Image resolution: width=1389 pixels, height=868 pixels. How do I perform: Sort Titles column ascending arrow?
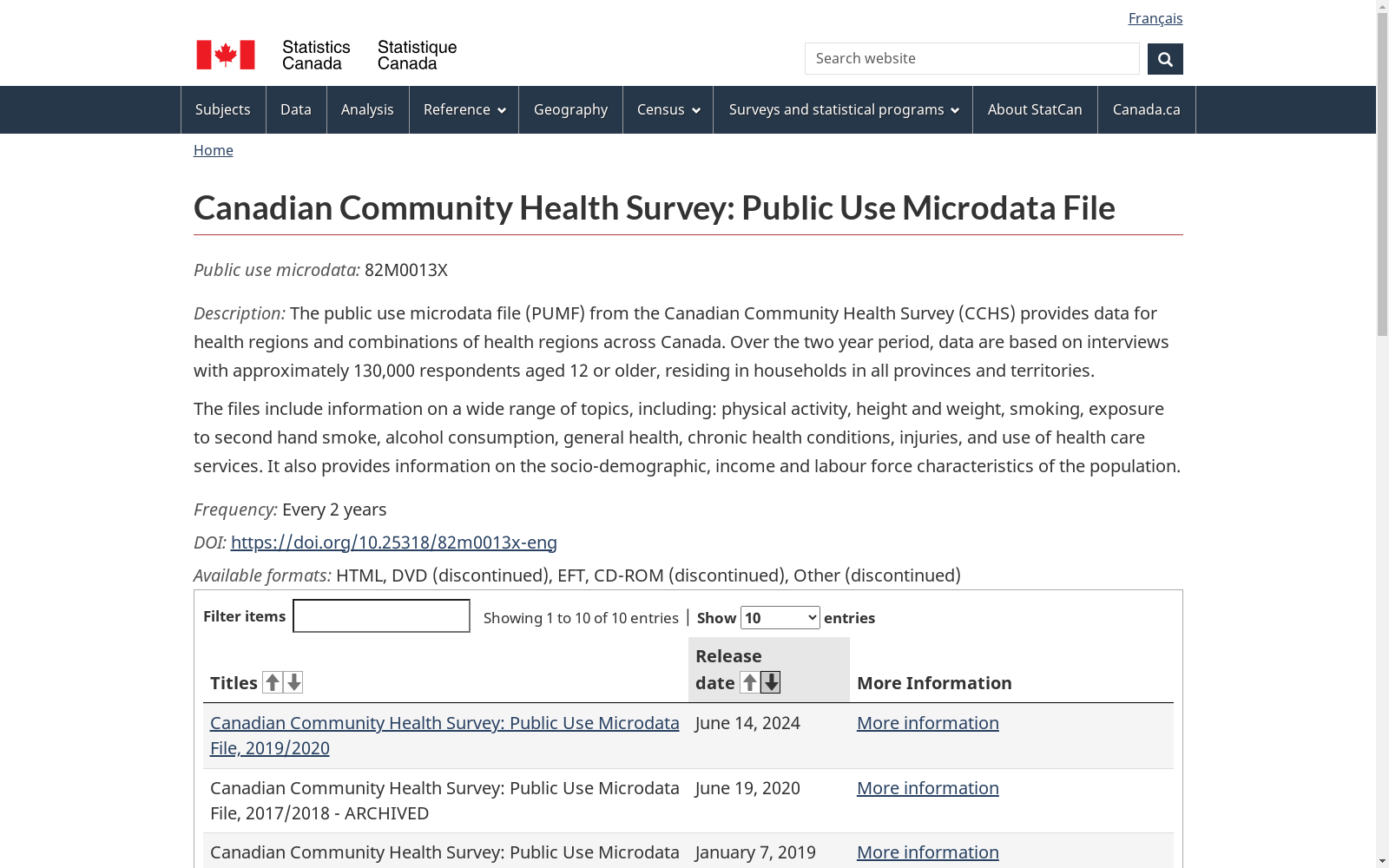coord(273,682)
